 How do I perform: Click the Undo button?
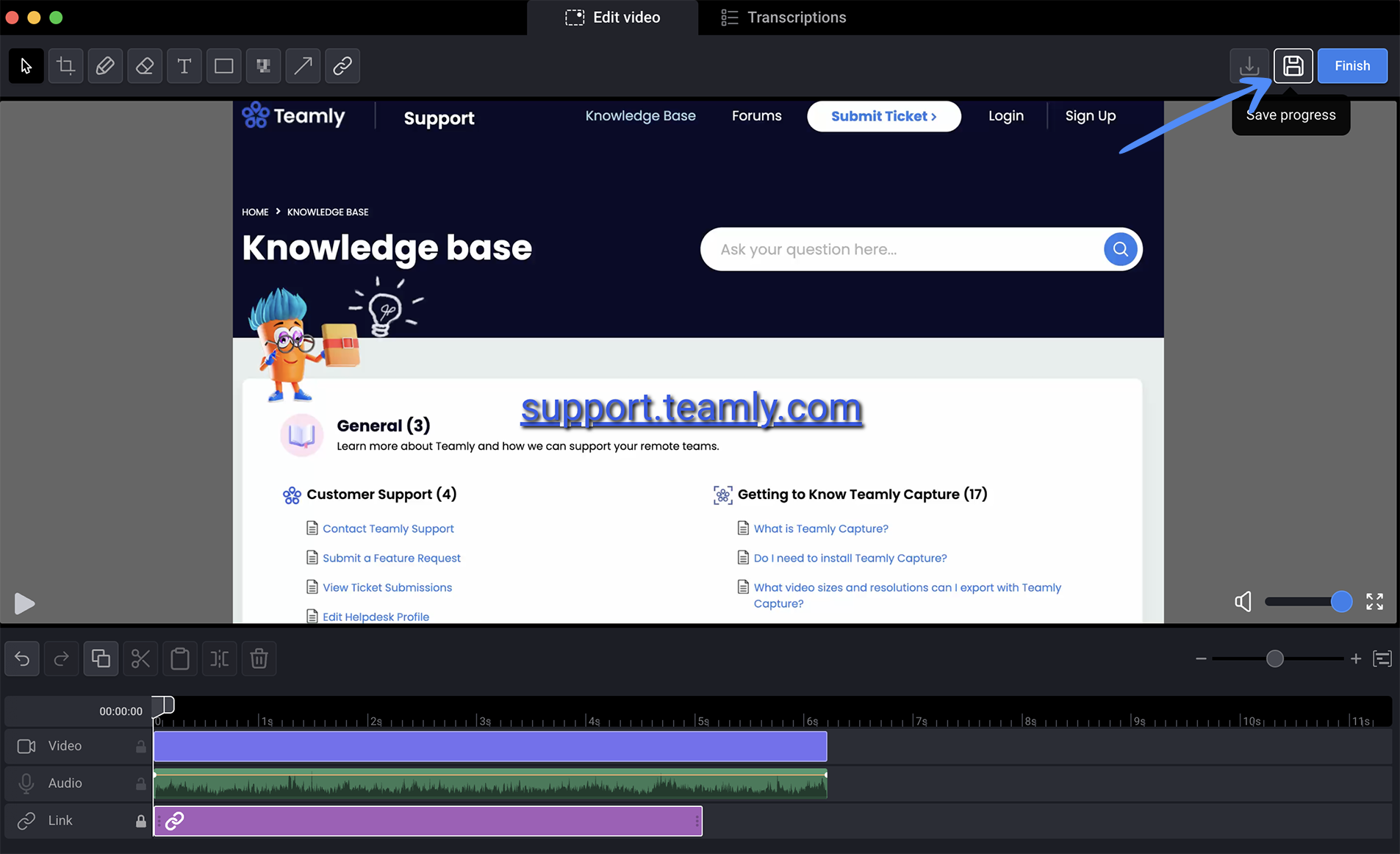(22, 659)
